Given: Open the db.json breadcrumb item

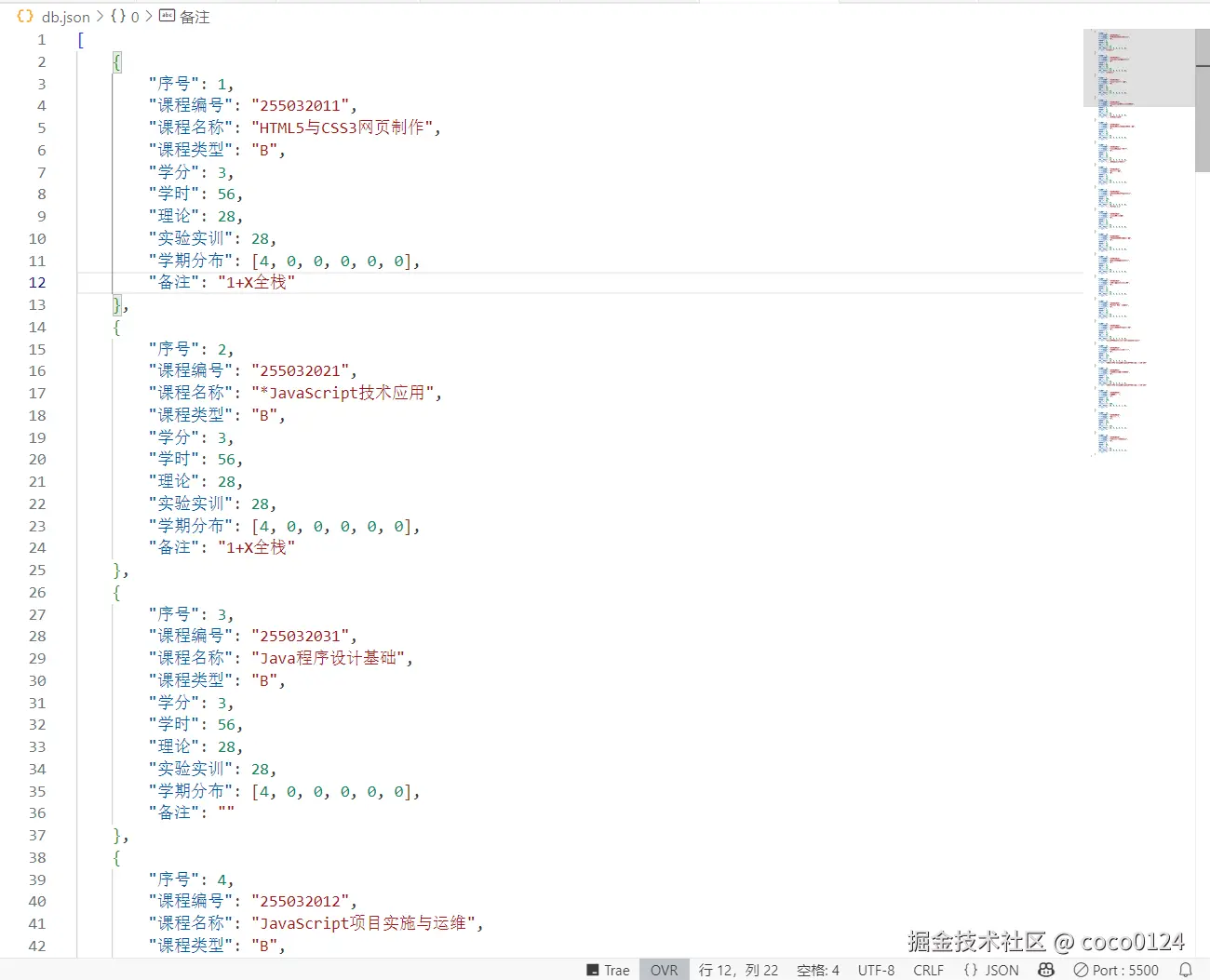Looking at the screenshot, I should click(x=65, y=17).
